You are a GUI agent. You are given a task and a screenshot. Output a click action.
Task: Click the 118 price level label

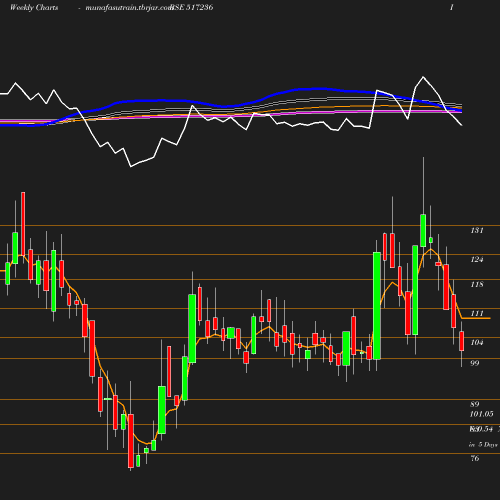click(477, 284)
